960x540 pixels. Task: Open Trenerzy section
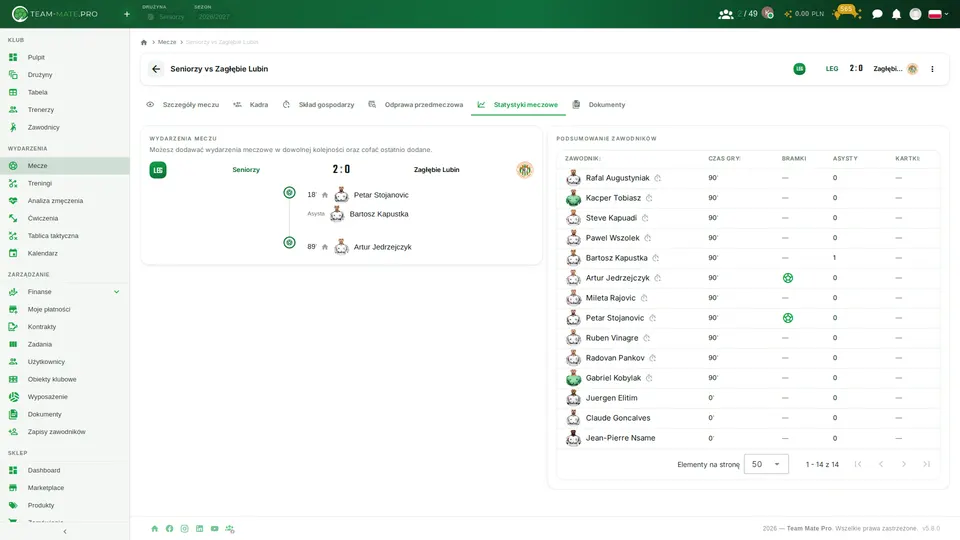tap(64, 110)
